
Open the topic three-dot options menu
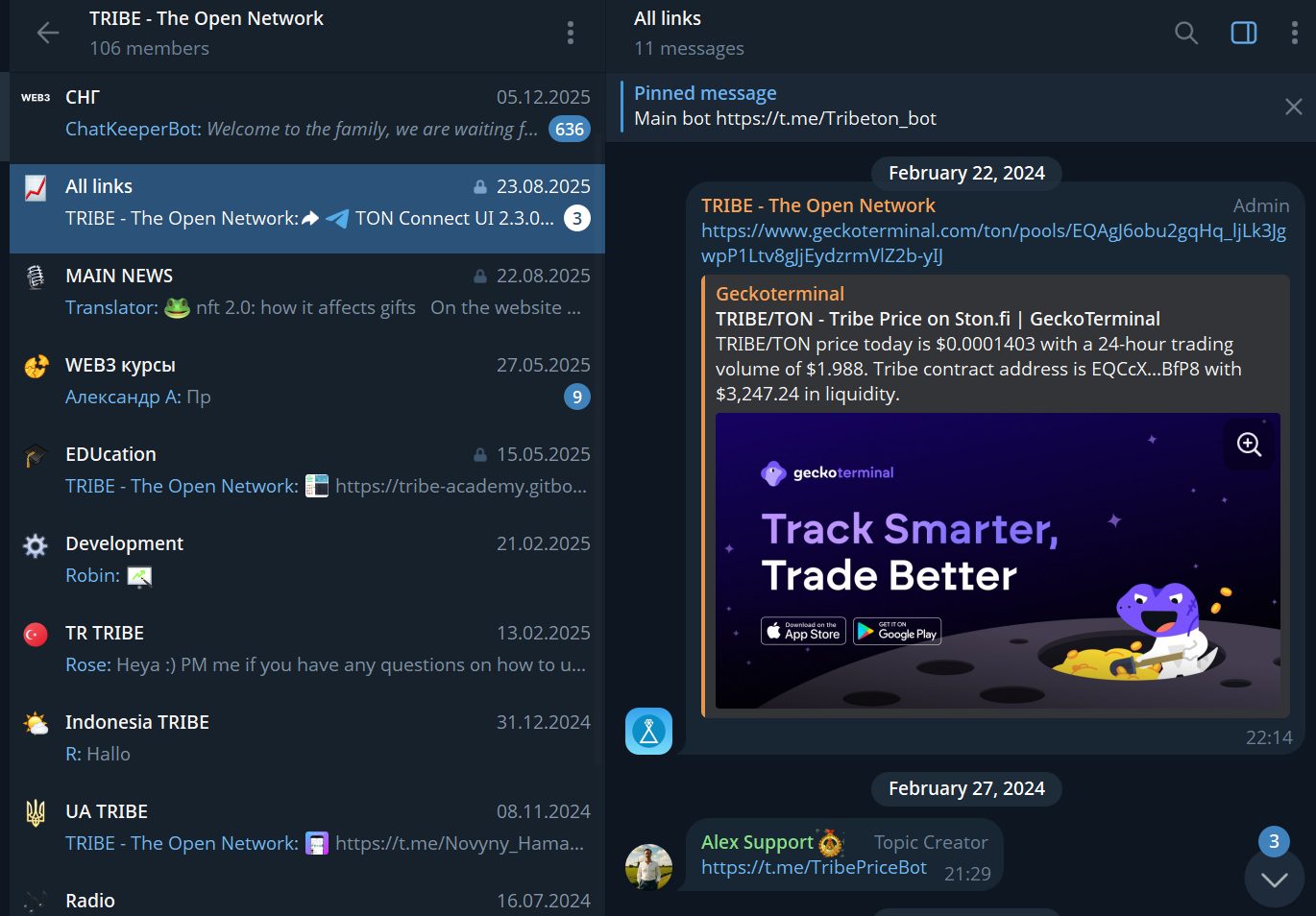(1295, 34)
